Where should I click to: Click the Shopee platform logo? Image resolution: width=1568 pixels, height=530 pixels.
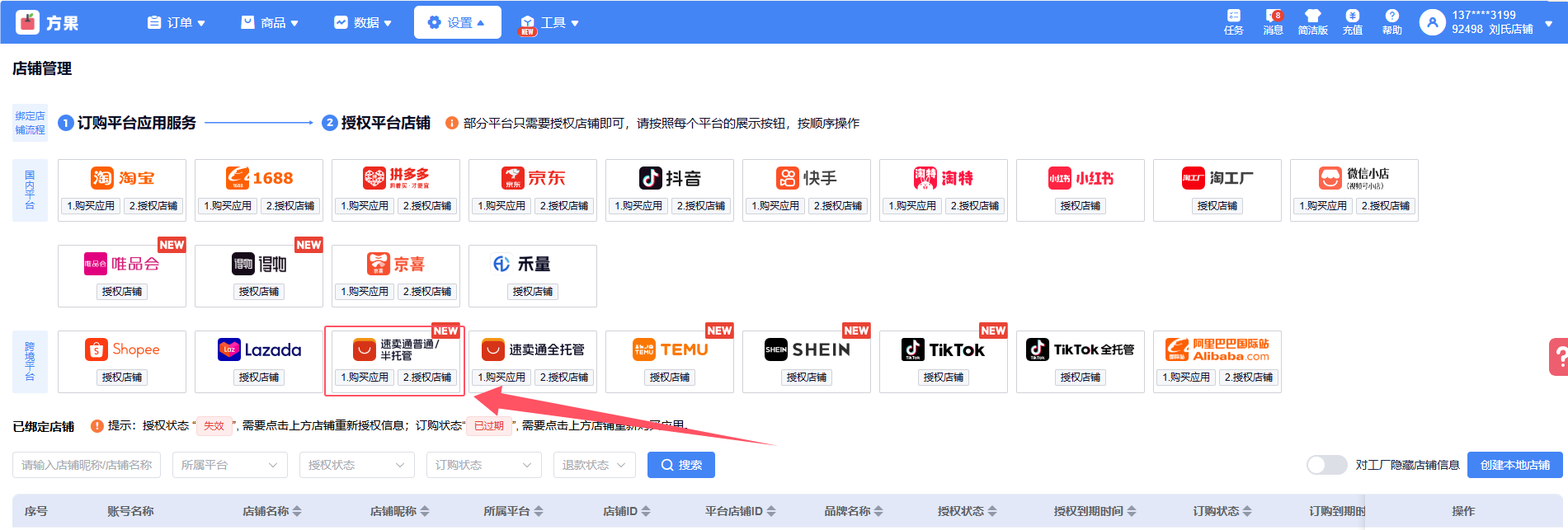122,349
